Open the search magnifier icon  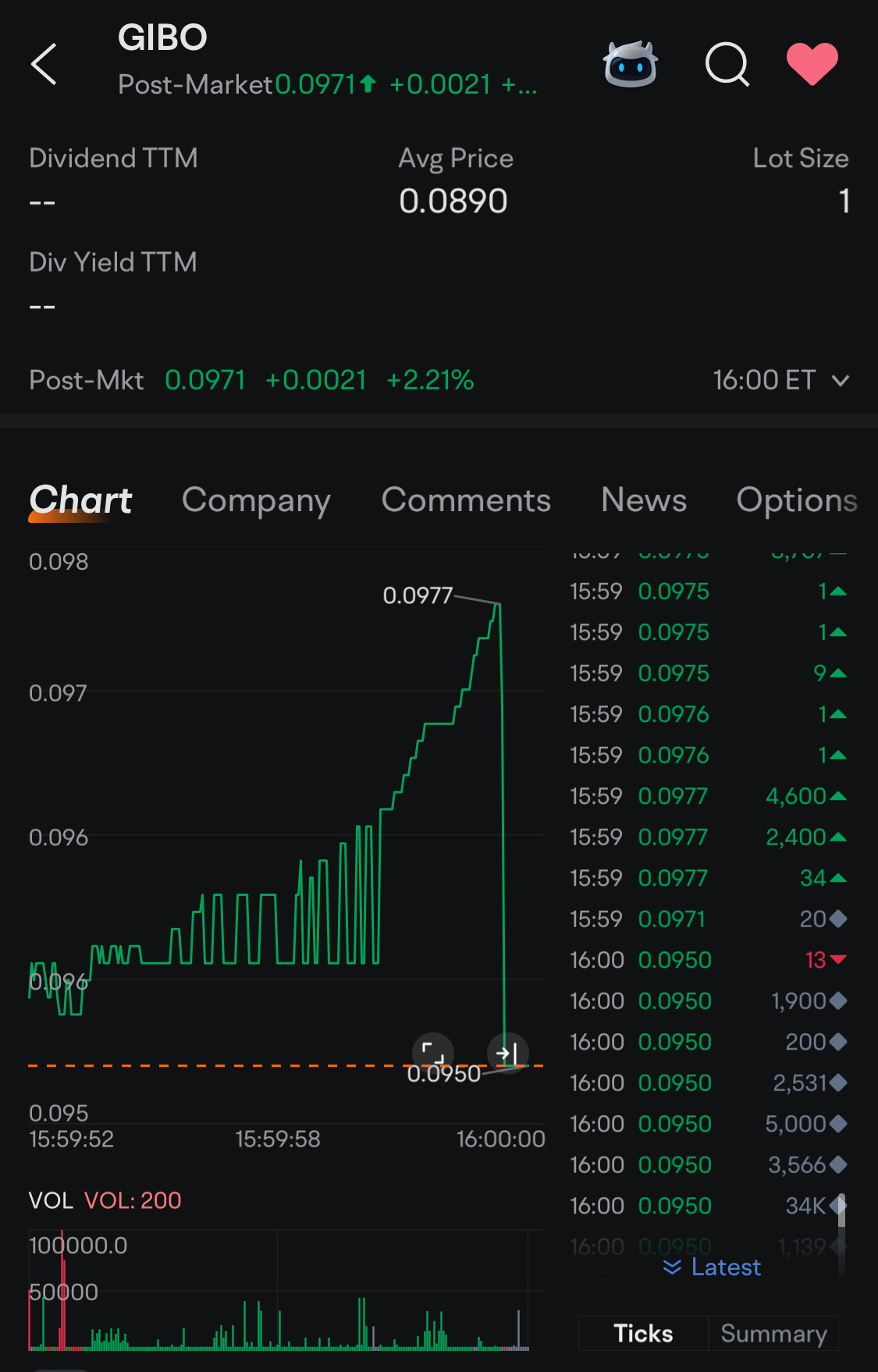727,64
